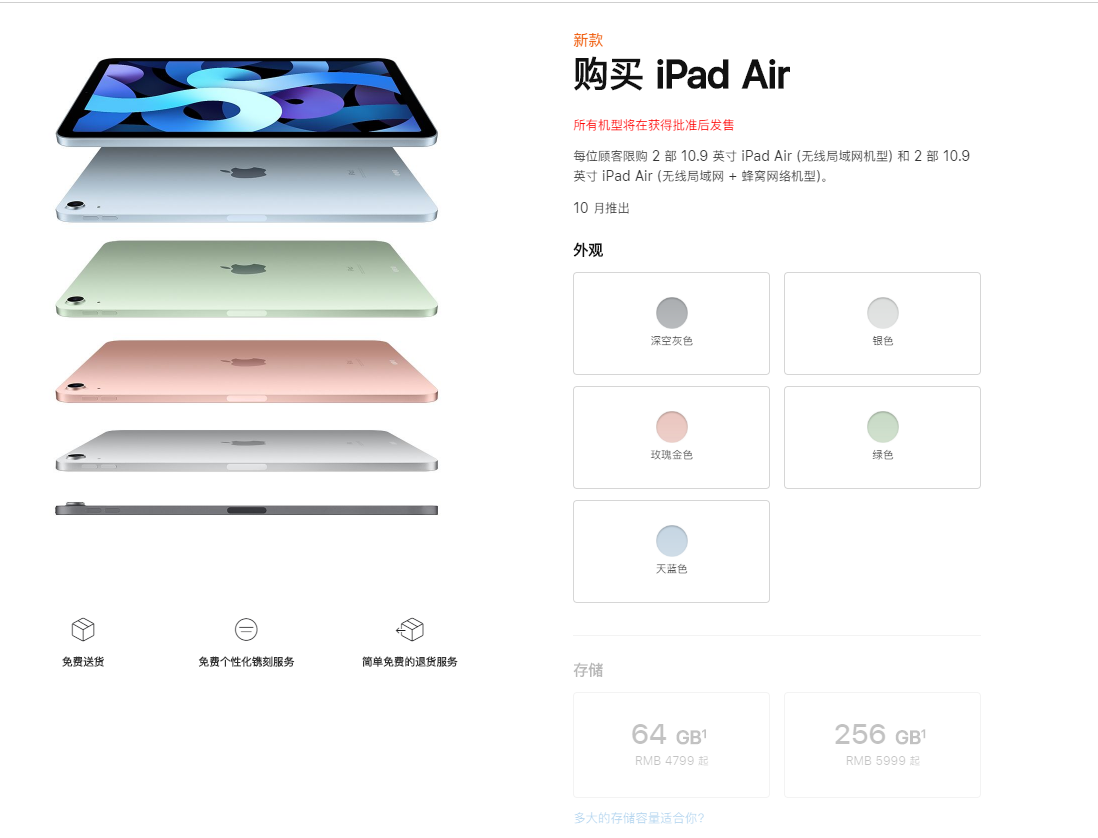
Task: Click the 简单免费的退货服务 label
Action: 410,662
